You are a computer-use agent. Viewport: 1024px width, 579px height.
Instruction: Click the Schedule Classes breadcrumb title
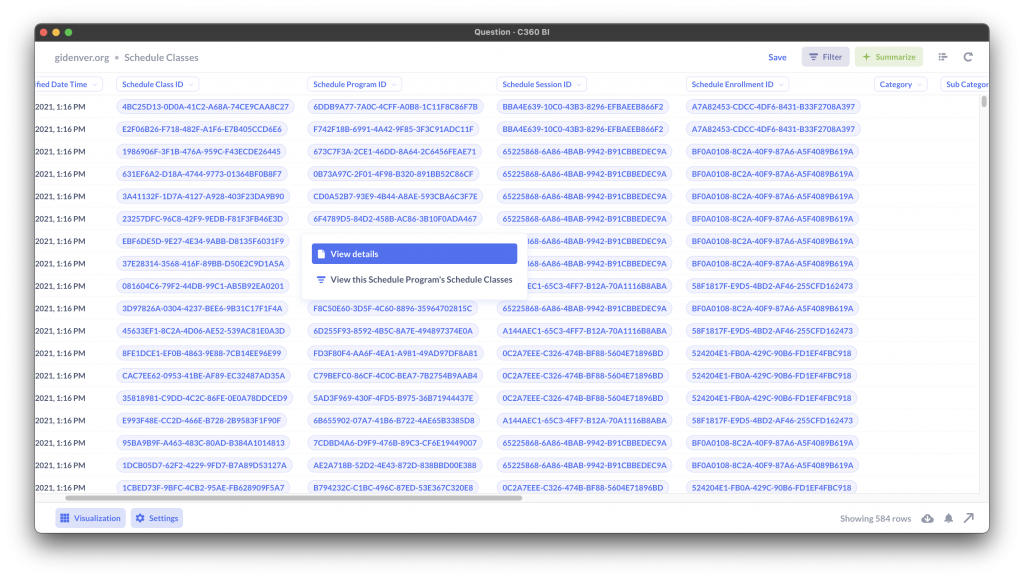coord(161,57)
